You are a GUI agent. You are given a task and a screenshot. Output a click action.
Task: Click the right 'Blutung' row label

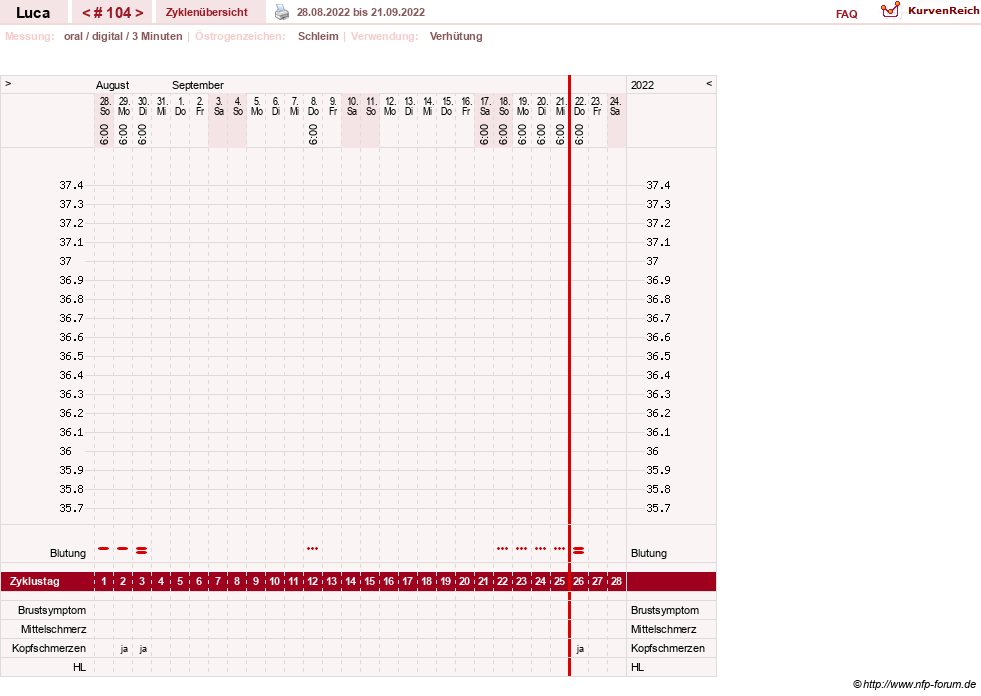point(649,553)
